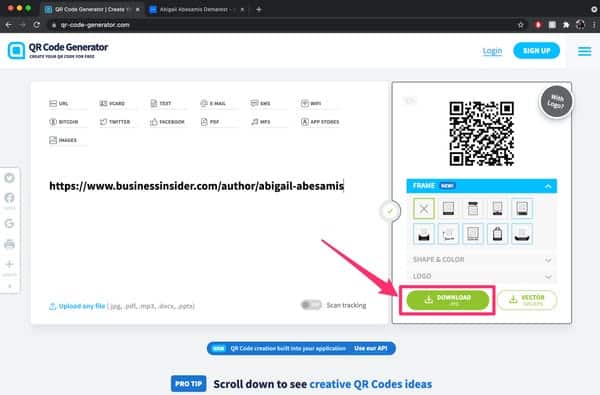600x395 pixels.
Task: Pick the fifth frame in top row
Action: click(522, 209)
